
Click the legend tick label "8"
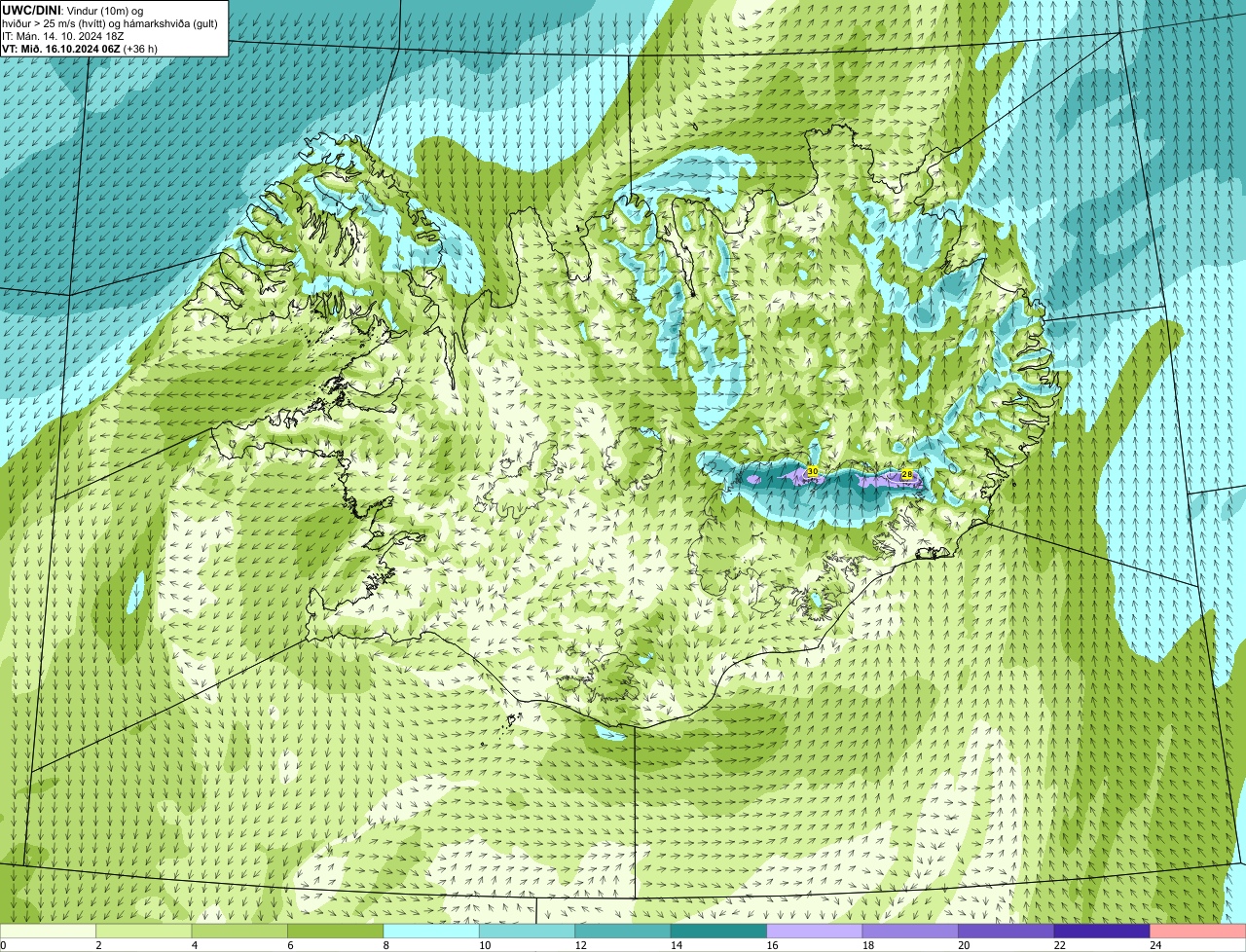click(386, 945)
